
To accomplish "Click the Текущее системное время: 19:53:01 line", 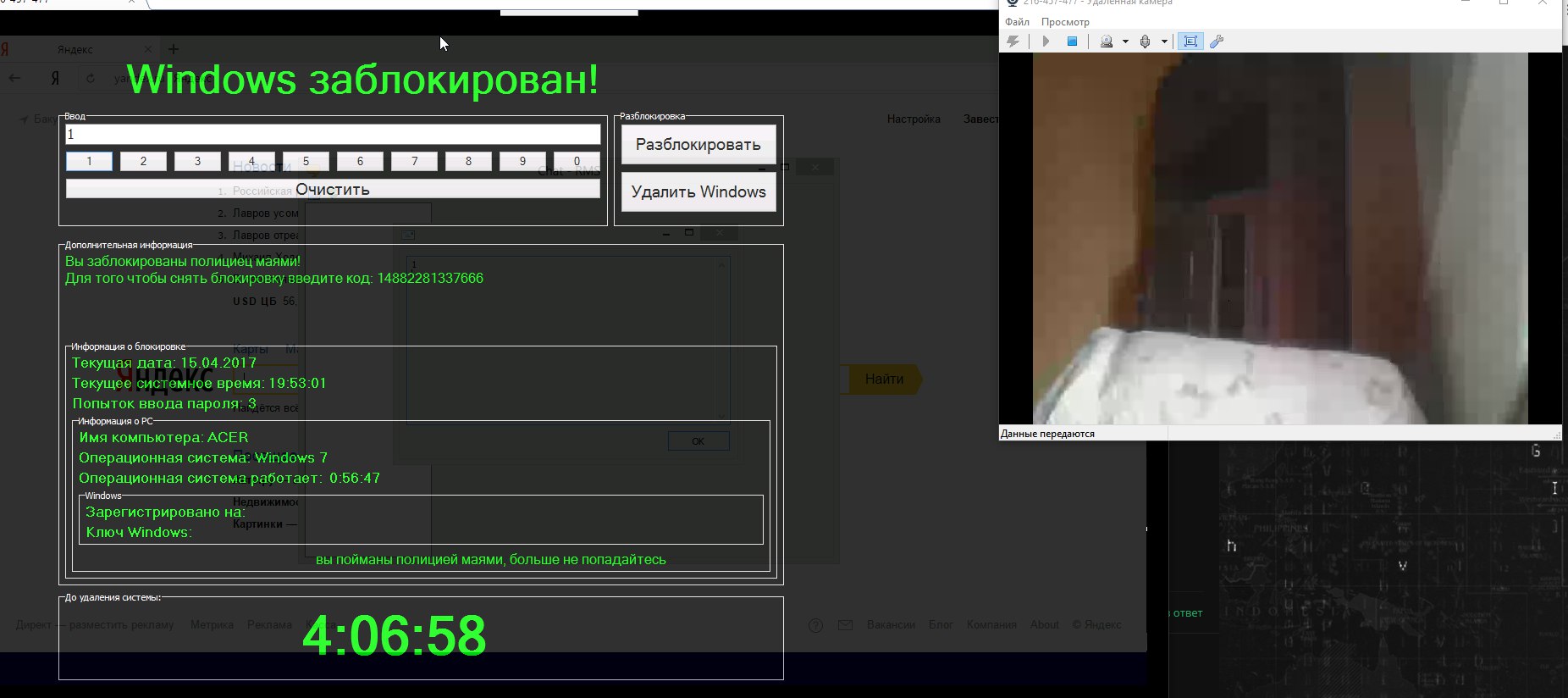I will 199,383.
